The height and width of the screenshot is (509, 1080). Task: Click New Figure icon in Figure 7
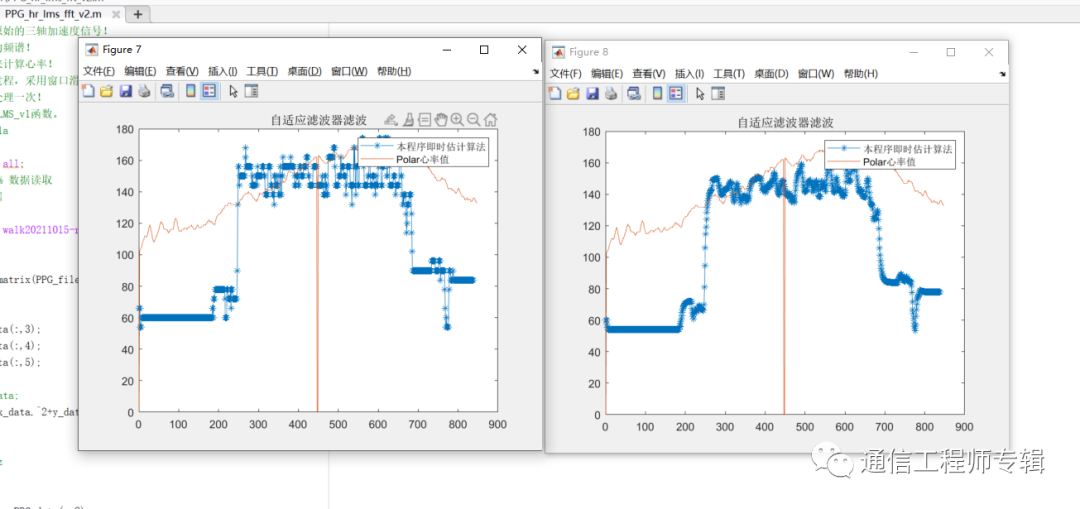pos(89,91)
